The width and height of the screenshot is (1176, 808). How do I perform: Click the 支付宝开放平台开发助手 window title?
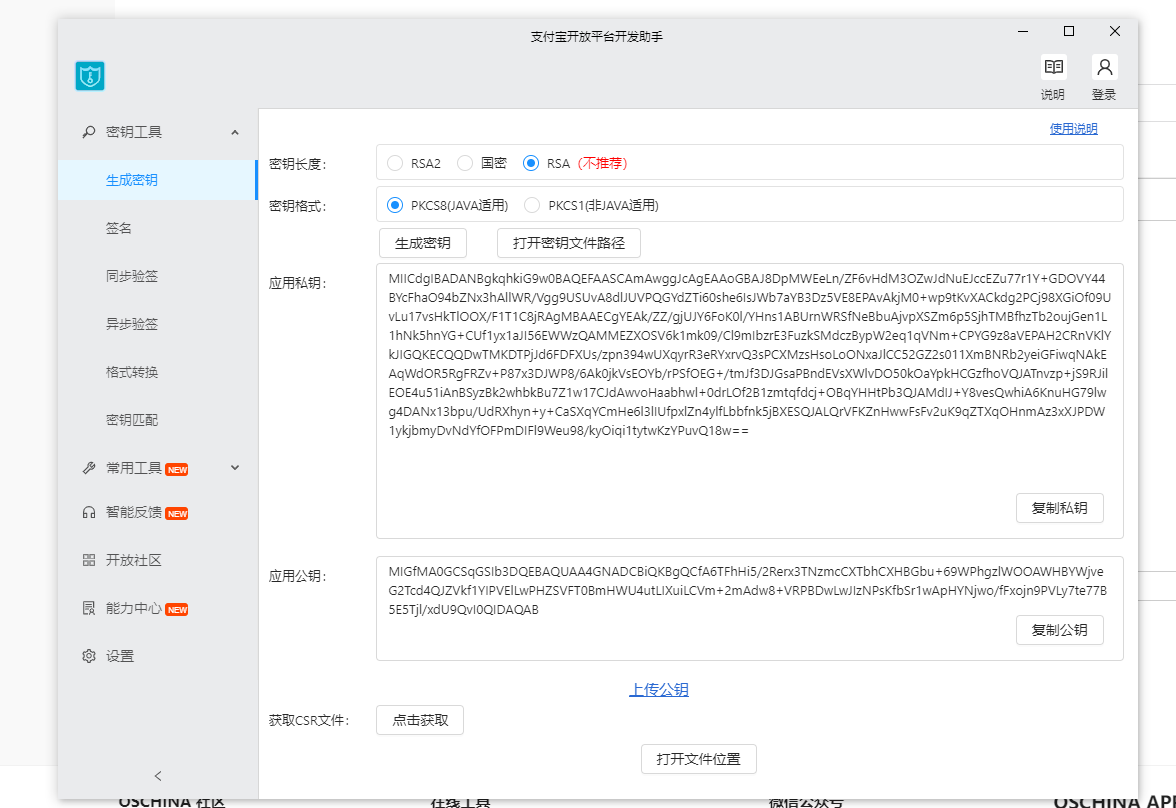coord(597,37)
